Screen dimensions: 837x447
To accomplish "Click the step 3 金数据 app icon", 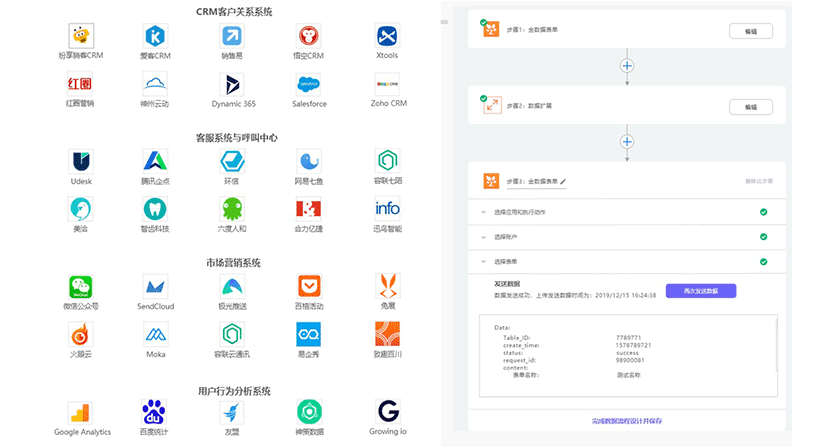I will point(491,181).
